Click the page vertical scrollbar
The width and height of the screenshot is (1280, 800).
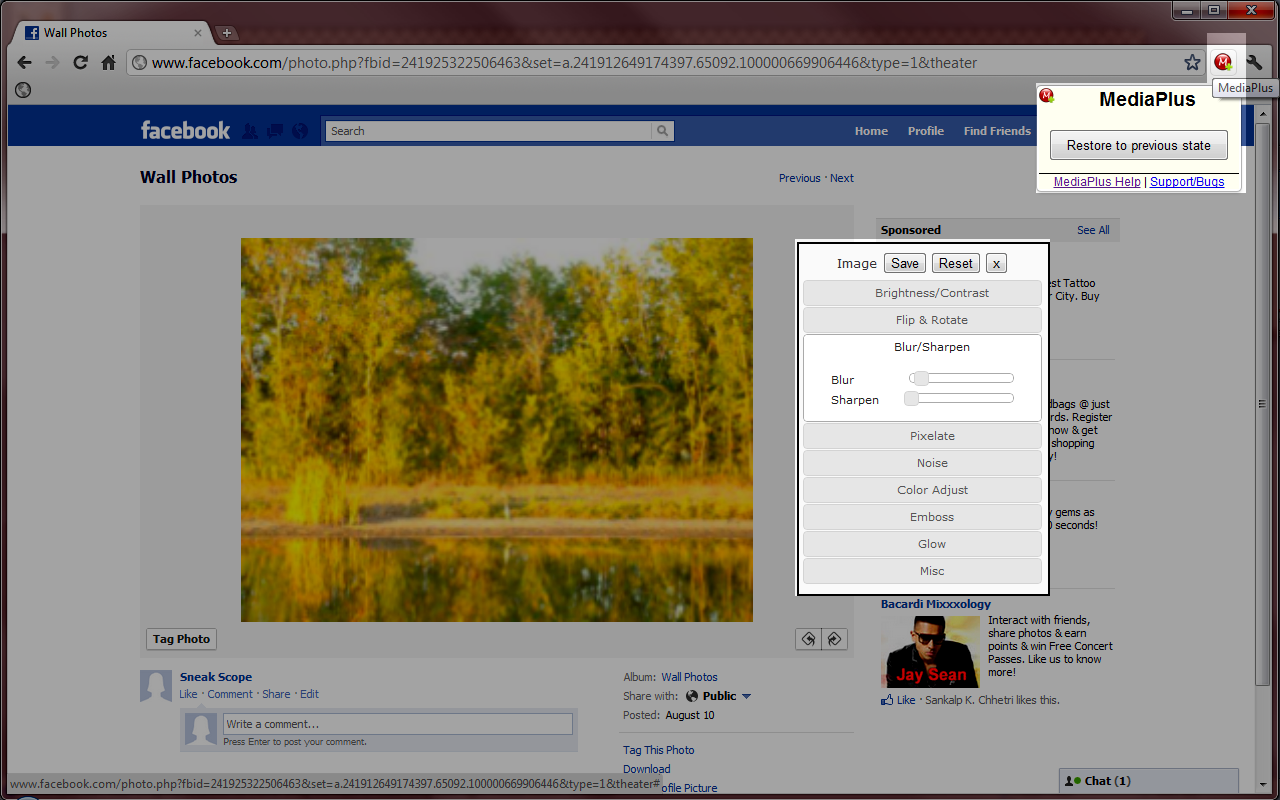(1263, 404)
